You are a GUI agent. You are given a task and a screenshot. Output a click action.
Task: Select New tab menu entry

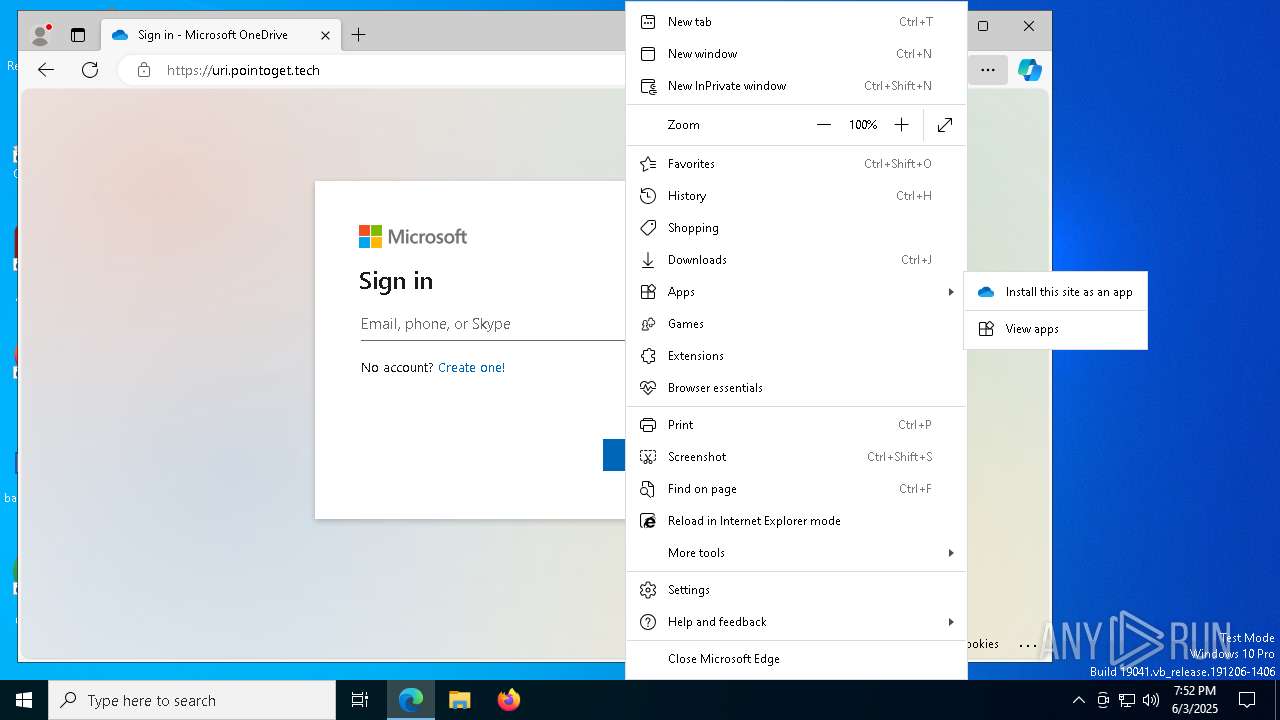(796, 22)
